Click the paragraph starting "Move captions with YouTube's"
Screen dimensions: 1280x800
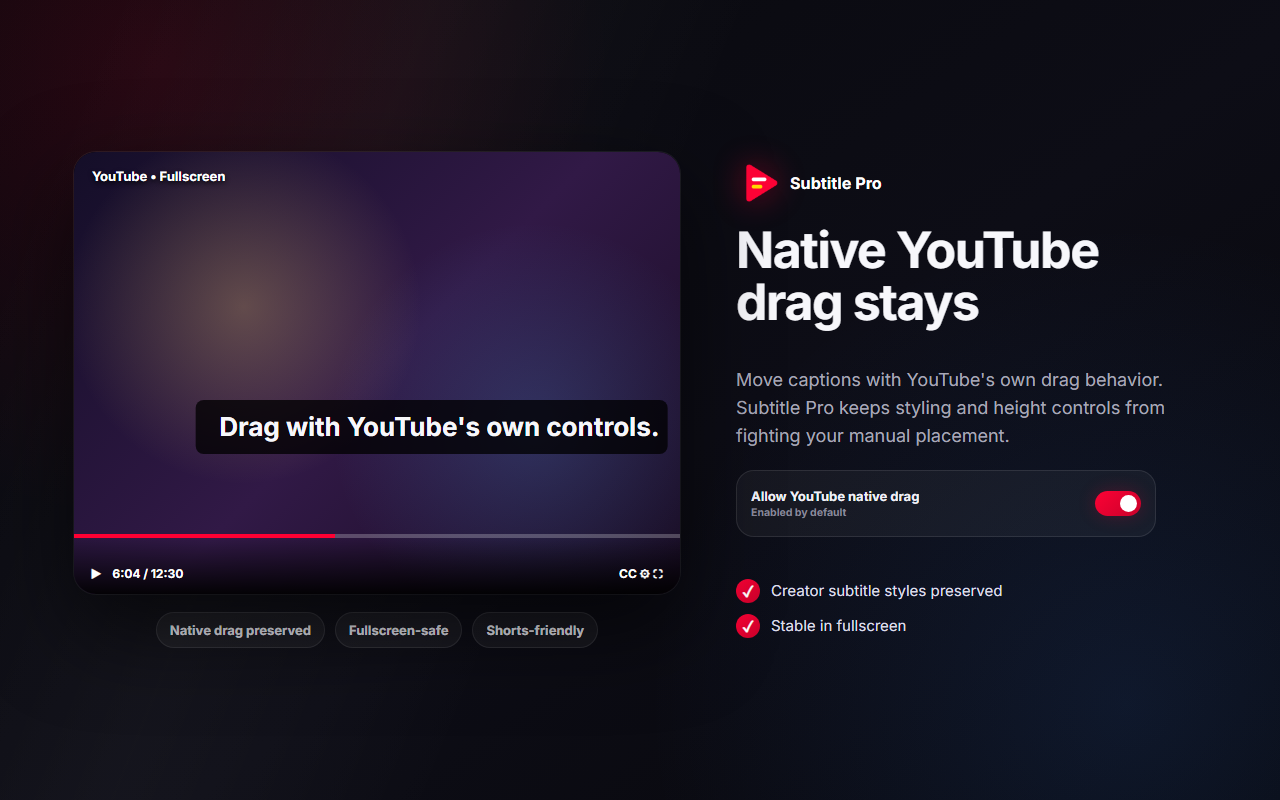pos(950,408)
